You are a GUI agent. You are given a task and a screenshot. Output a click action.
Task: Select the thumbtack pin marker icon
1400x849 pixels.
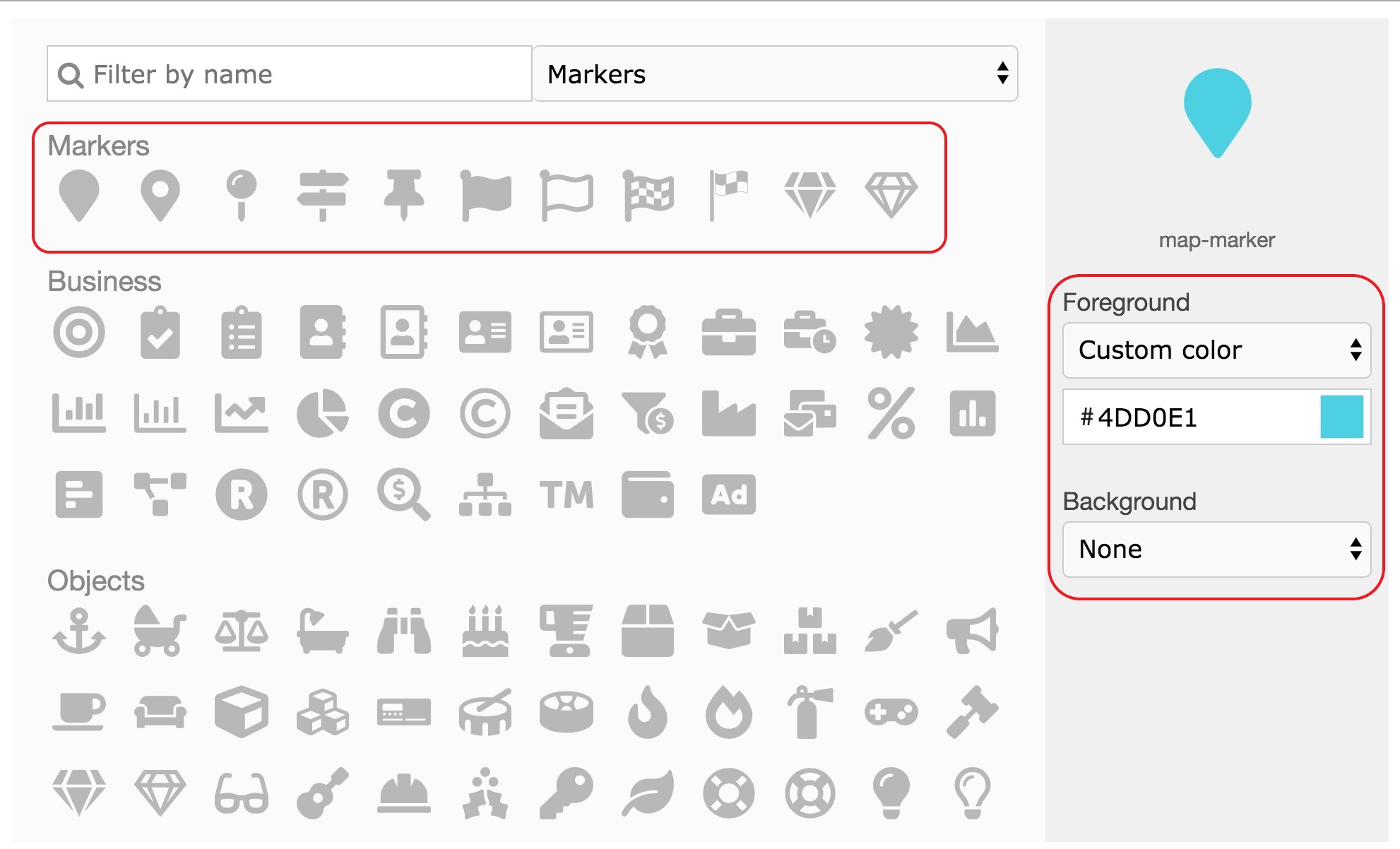(403, 195)
